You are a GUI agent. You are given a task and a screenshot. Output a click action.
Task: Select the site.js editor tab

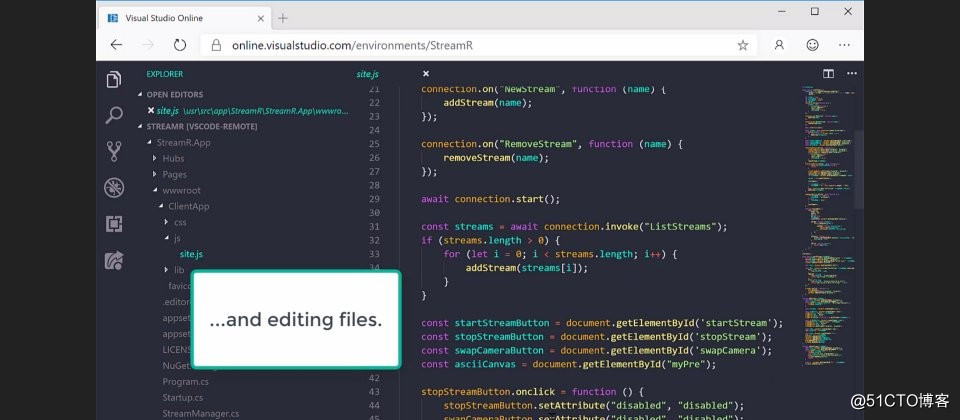point(367,74)
